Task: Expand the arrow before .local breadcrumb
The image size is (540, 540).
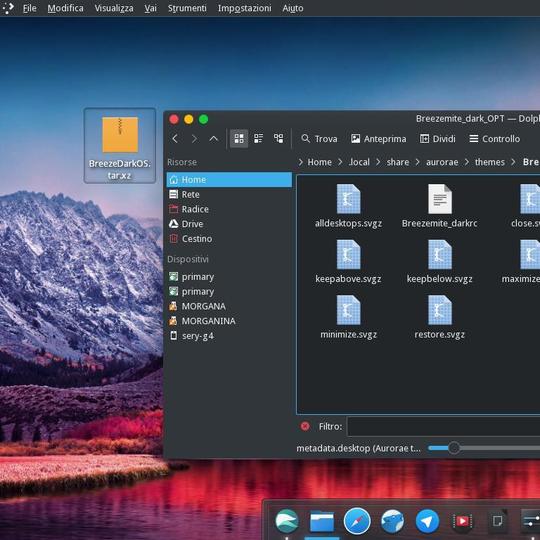Action: click(x=340, y=162)
